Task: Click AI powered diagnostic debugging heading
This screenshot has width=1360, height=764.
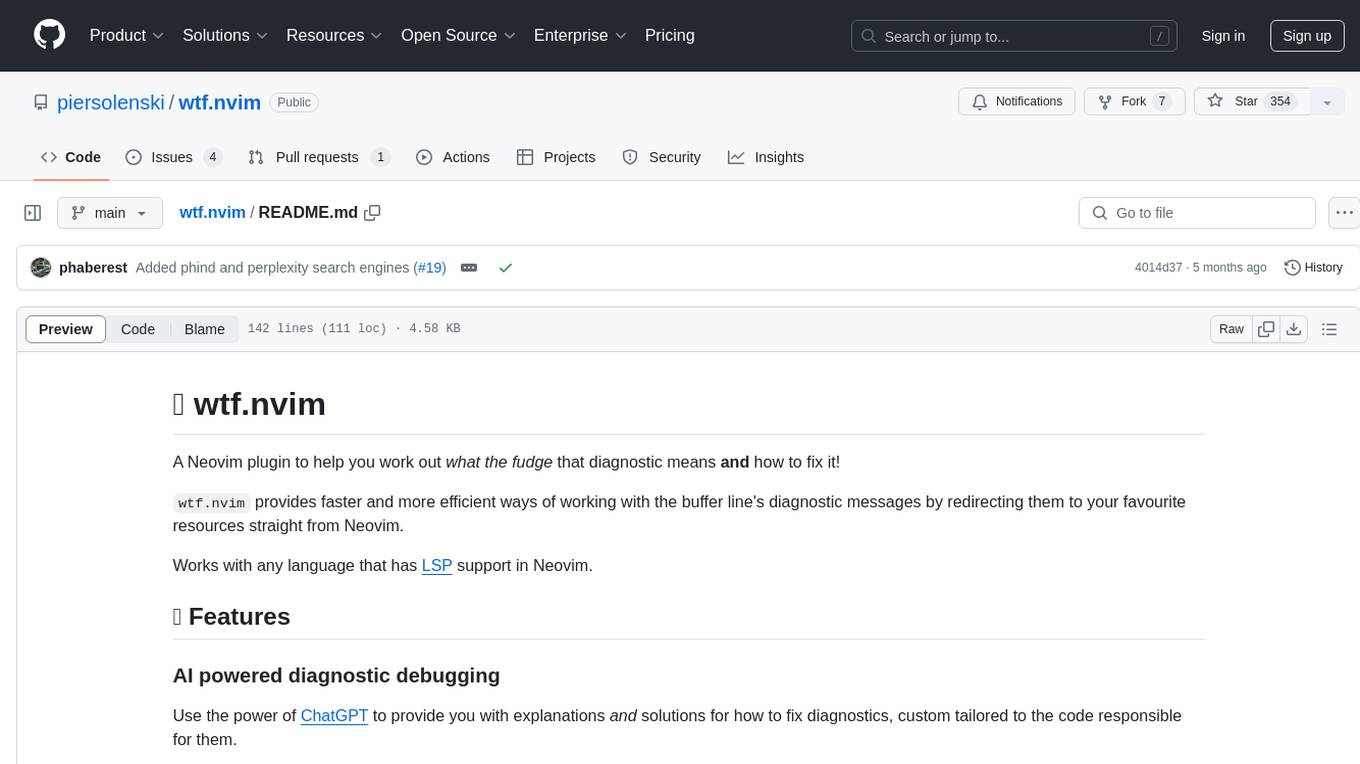Action: click(x=336, y=675)
